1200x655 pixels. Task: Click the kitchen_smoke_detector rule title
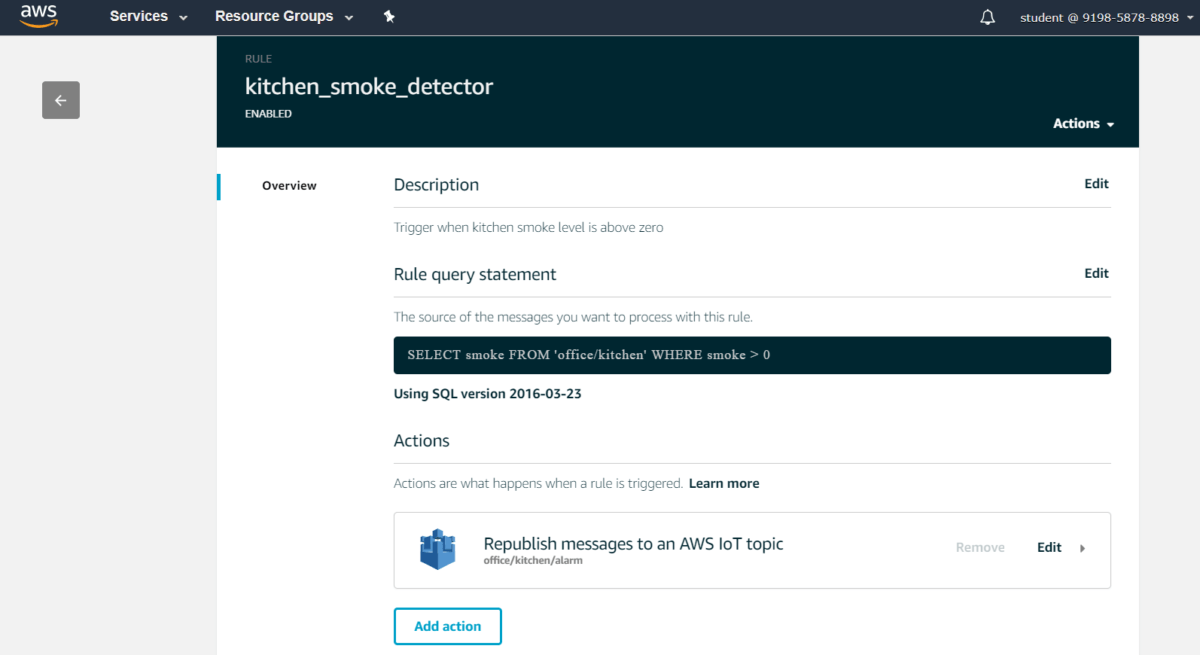369,86
